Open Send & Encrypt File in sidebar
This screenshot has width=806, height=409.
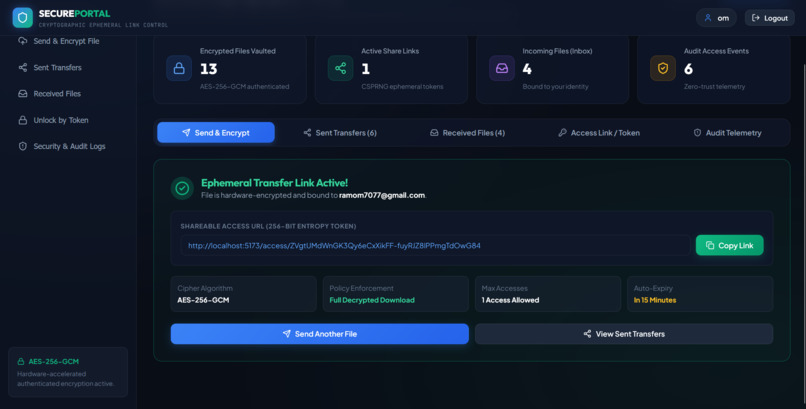click(68, 41)
